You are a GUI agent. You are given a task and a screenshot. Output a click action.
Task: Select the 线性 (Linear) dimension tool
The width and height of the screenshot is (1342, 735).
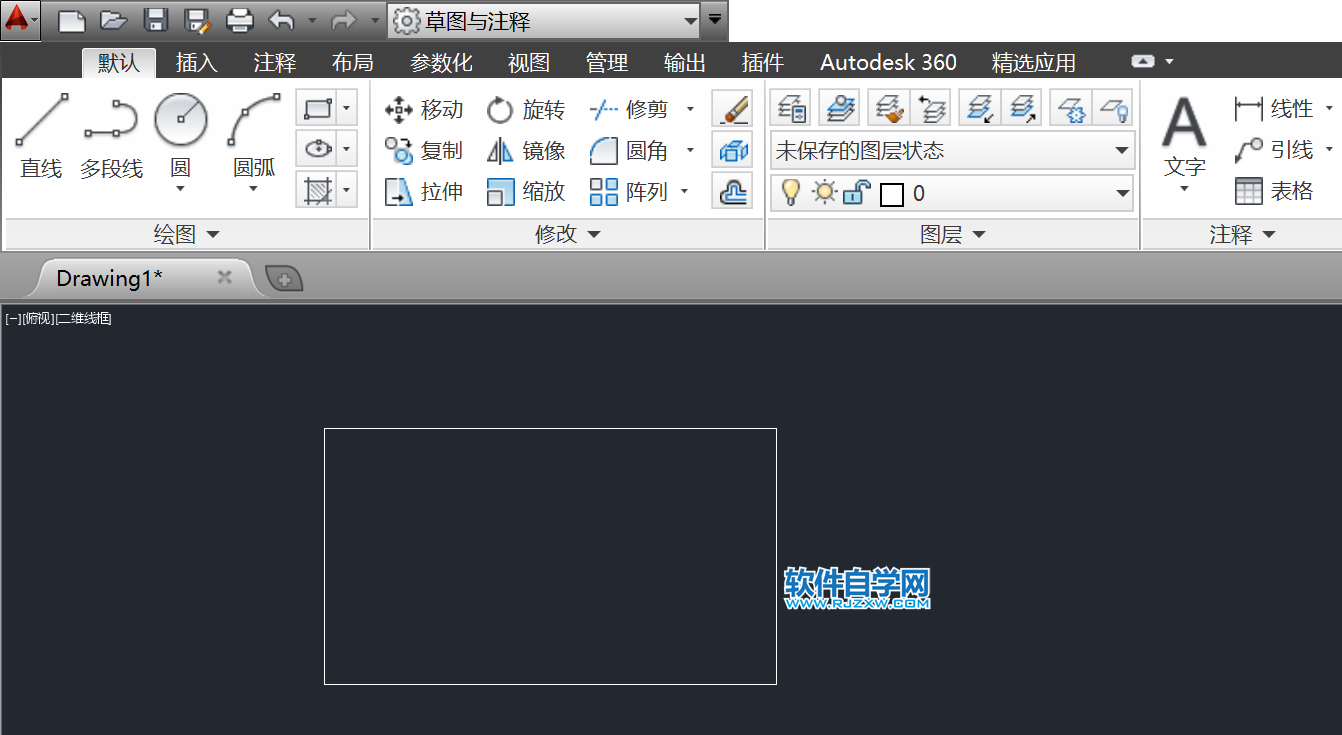(x=1274, y=108)
